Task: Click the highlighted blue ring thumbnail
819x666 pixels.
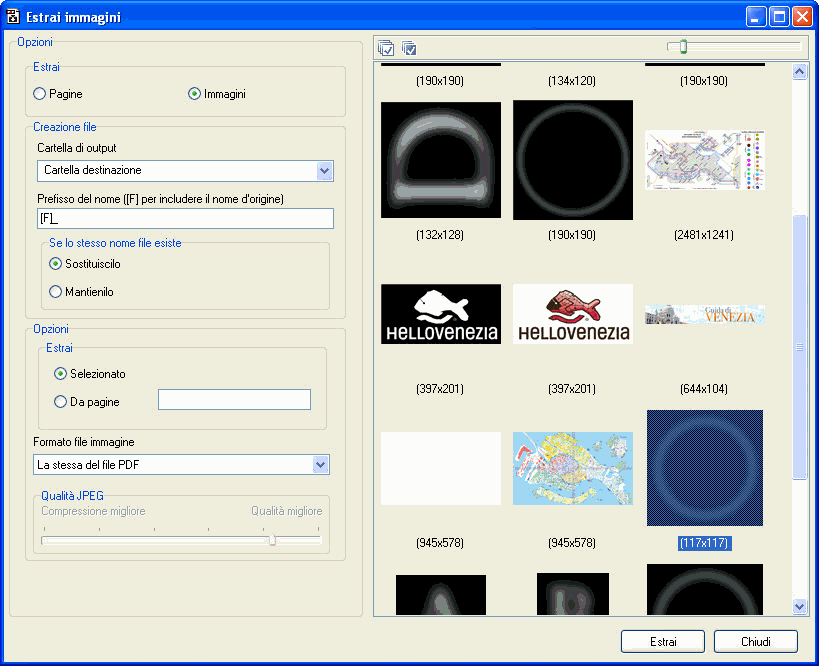Action: tap(705, 468)
